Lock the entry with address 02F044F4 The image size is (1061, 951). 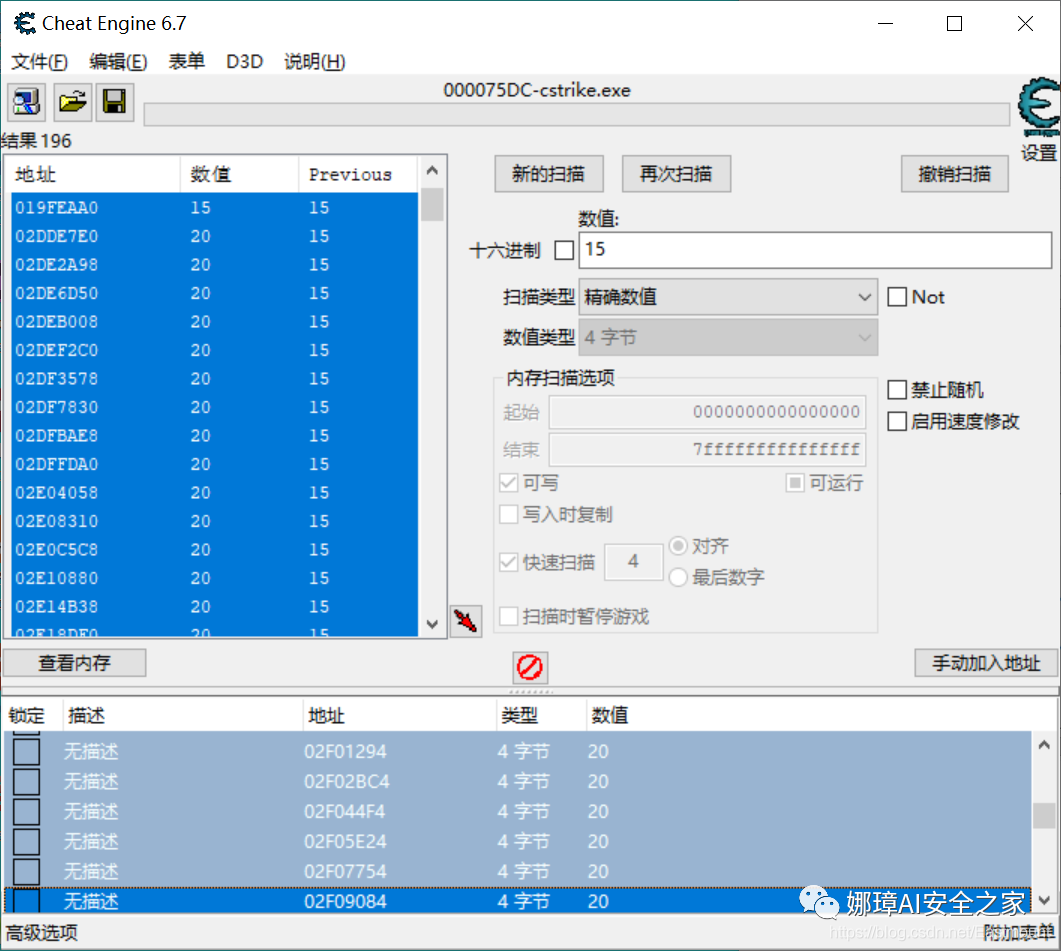[26, 812]
